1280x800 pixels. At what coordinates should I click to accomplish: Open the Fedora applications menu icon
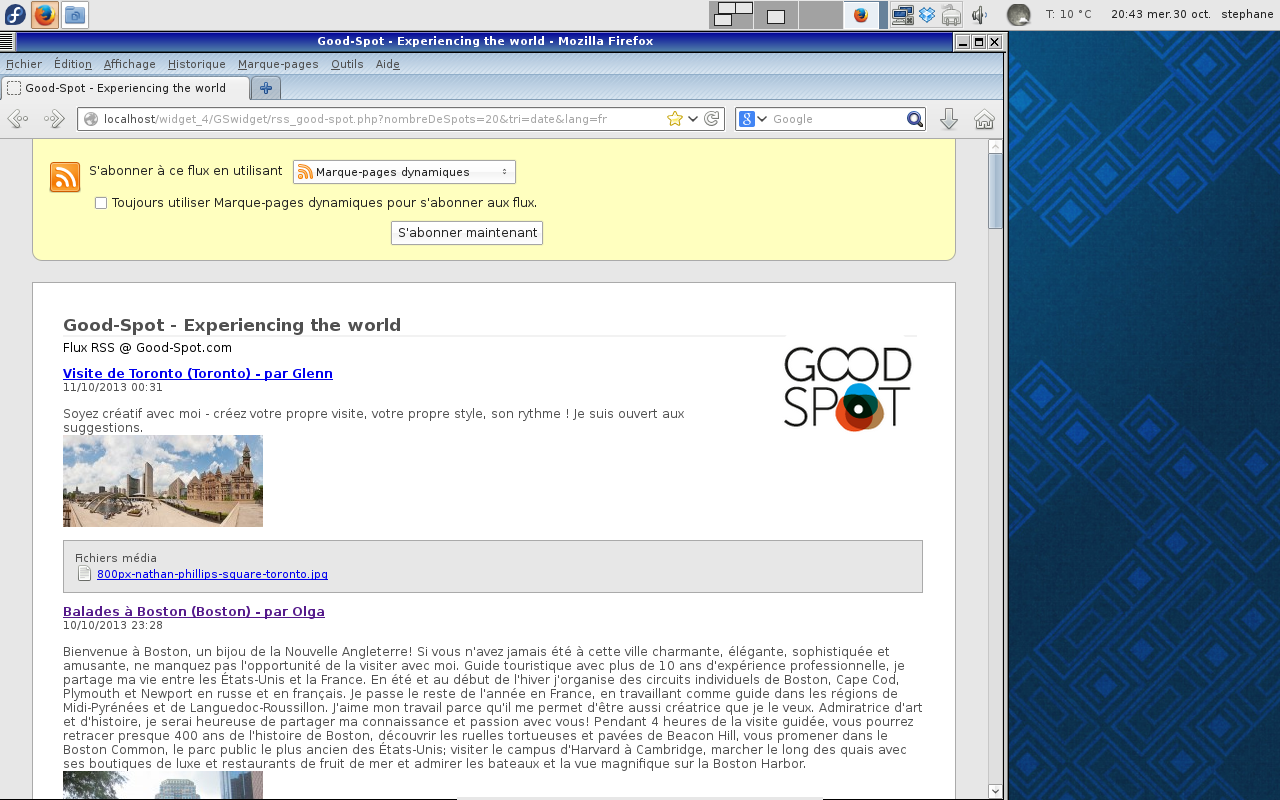click(15, 15)
